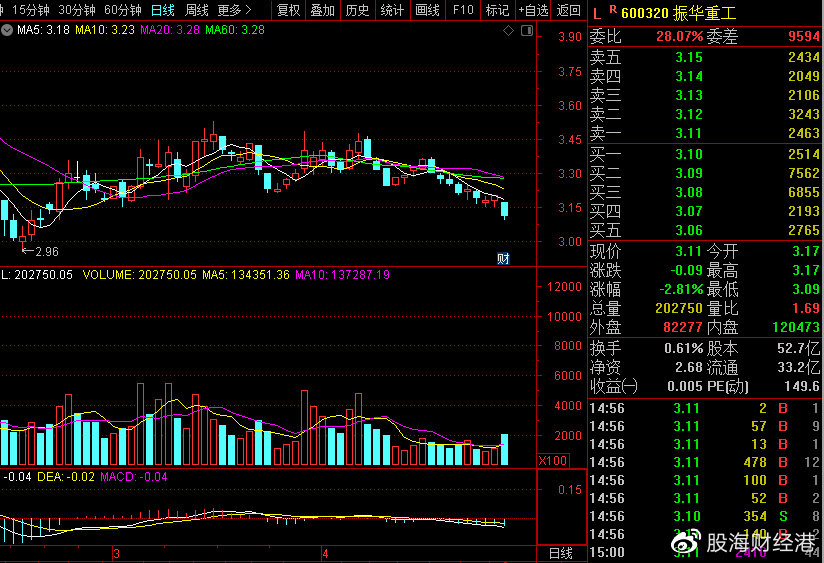Select the 卖五 3.15 order row
This screenshot has width=824, height=563.
[705, 57]
